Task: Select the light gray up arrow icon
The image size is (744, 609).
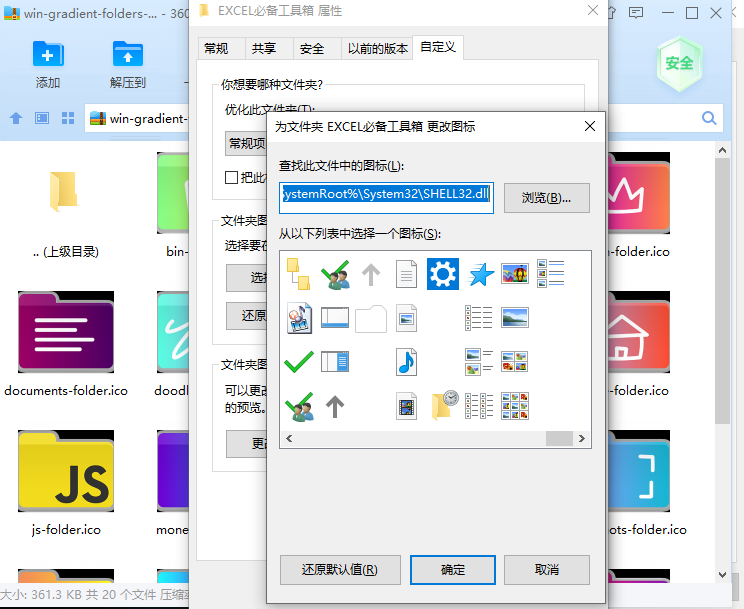Action: point(371,274)
